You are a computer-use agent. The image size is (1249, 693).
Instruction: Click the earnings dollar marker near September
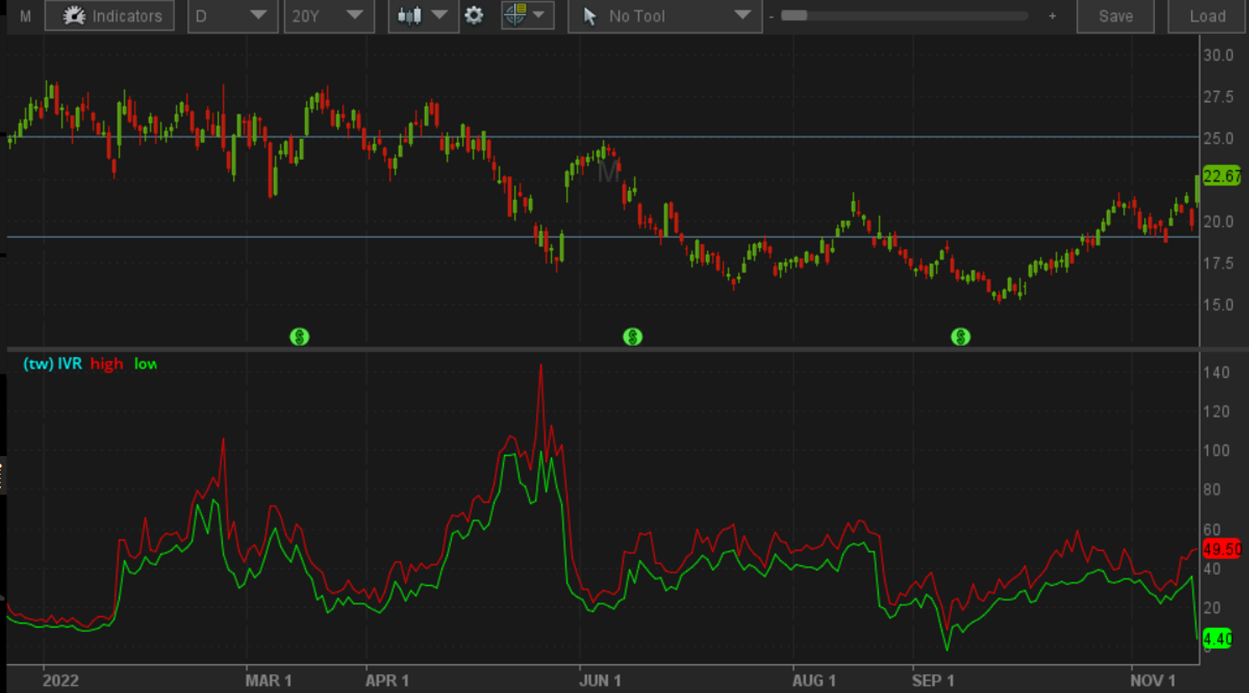(x=961, y=337)
